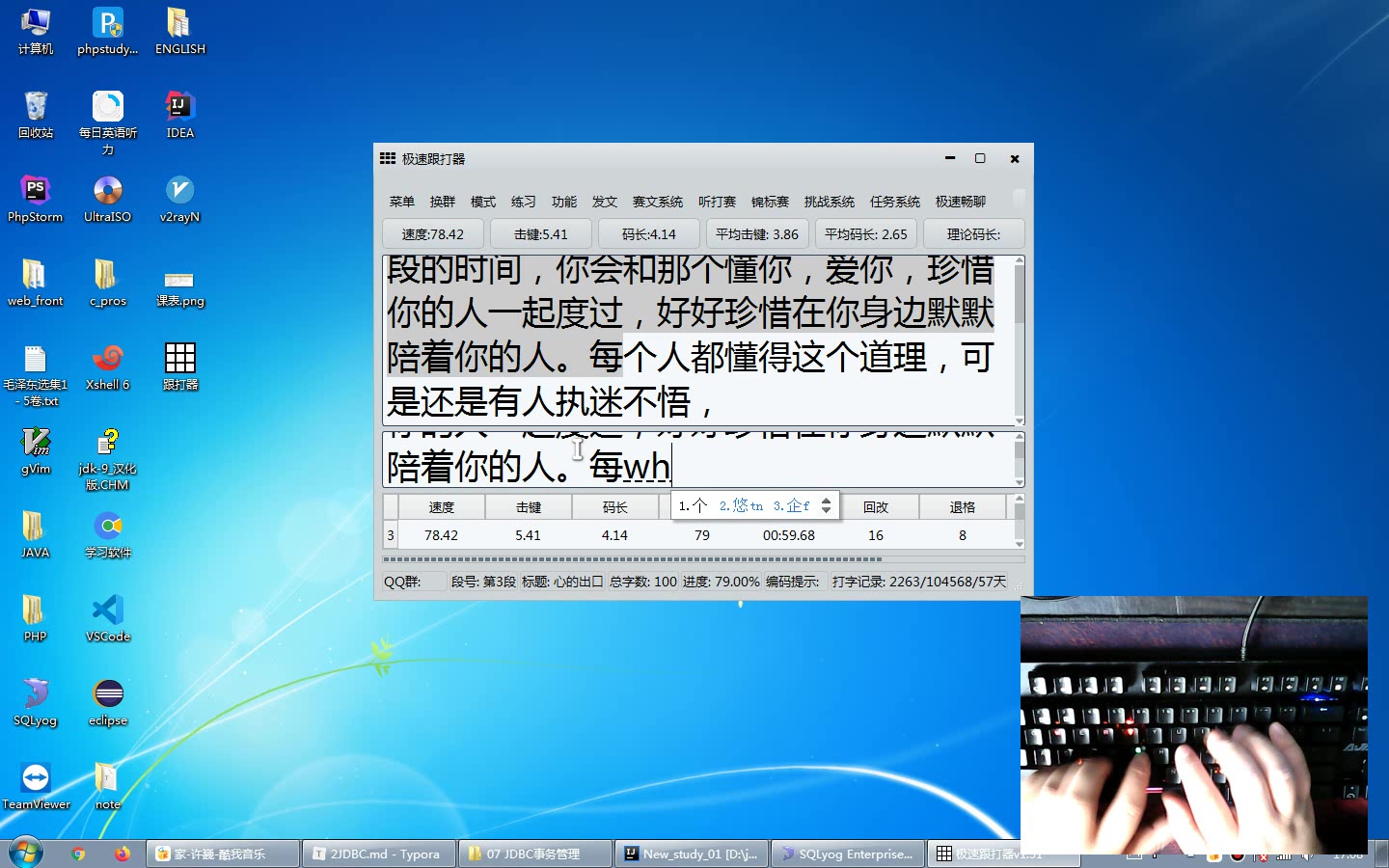Select the 速度 column header in results table

[442, 507]
